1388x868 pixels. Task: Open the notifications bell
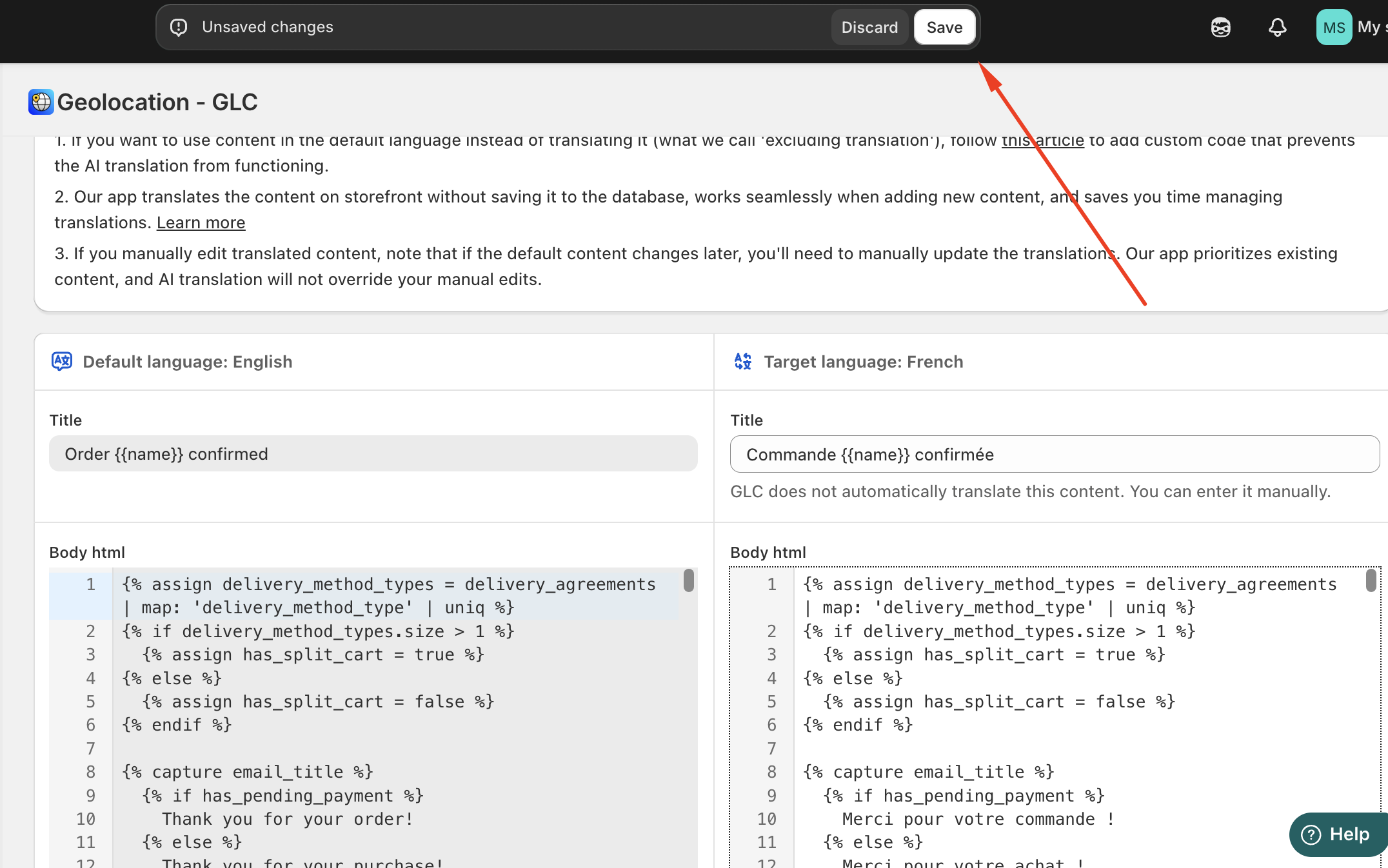[x=1277, y=27]
